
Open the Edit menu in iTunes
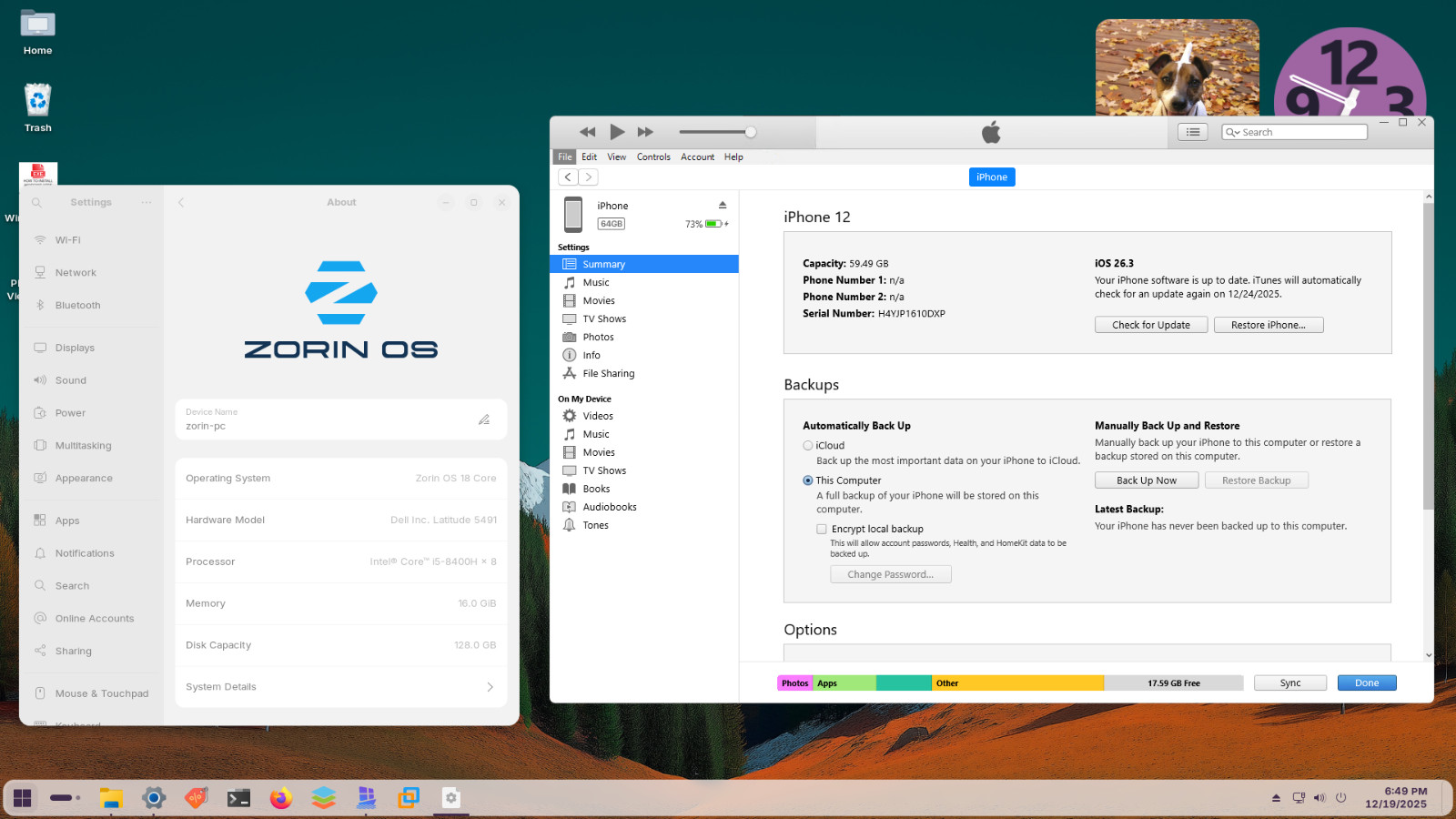click(590, 157)
